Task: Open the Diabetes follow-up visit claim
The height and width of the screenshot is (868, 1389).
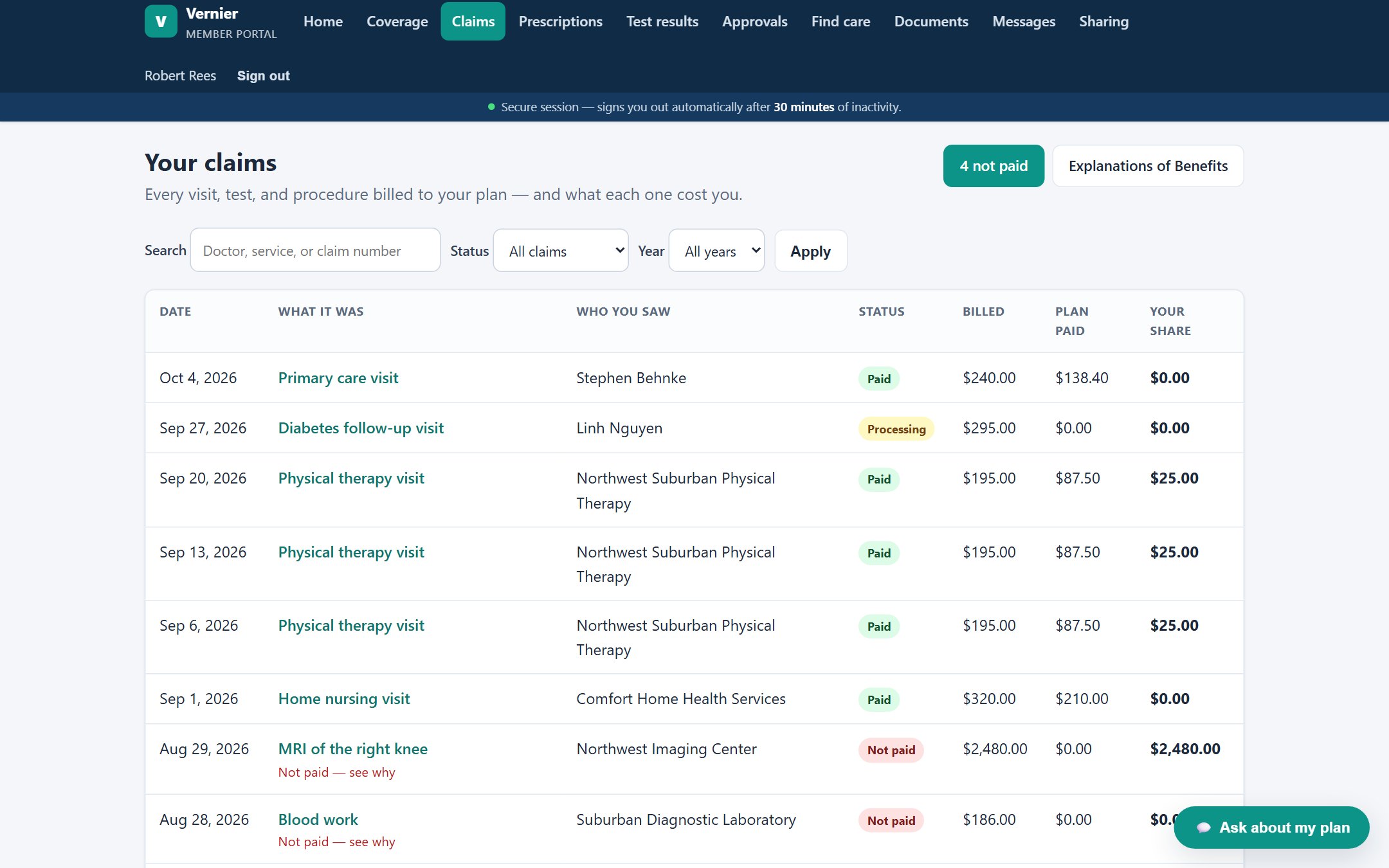Action: 361,428
